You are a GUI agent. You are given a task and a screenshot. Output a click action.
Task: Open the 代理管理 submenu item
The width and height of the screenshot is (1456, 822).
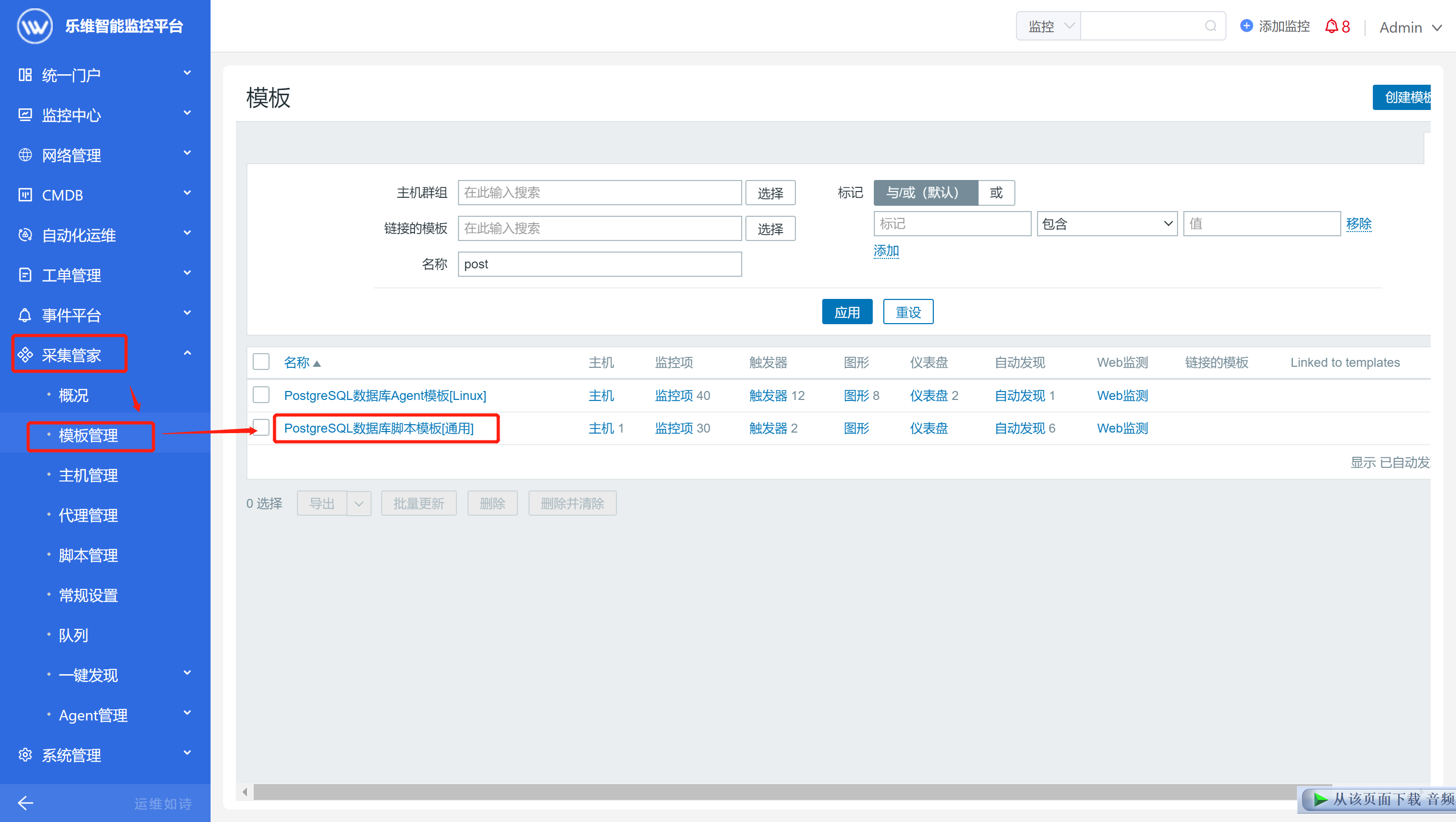(x=88, y=516)
